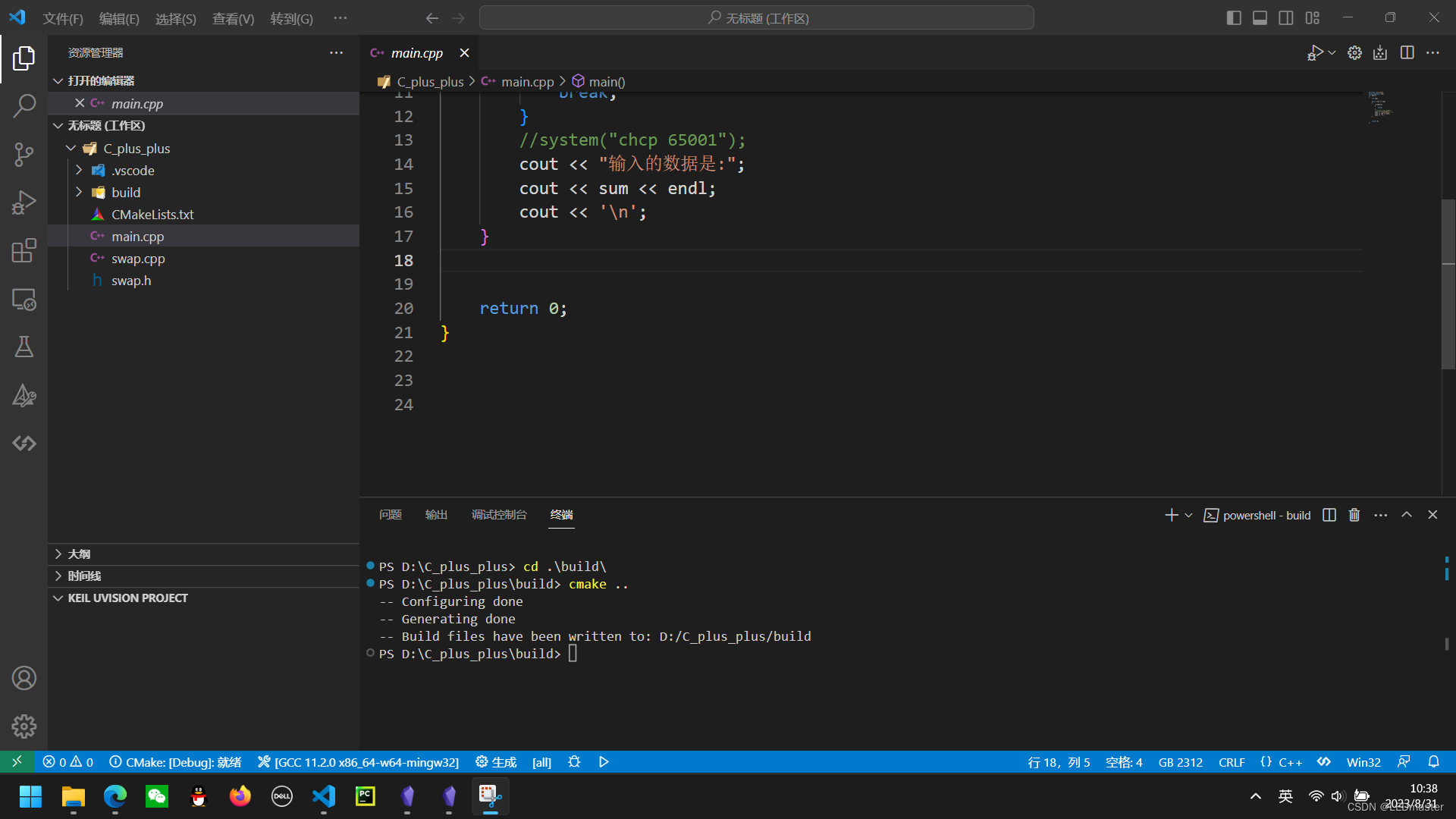Click the [all] build target
Image resolution: width=1456 pixels, height=819 pixels.
point(541,762)
